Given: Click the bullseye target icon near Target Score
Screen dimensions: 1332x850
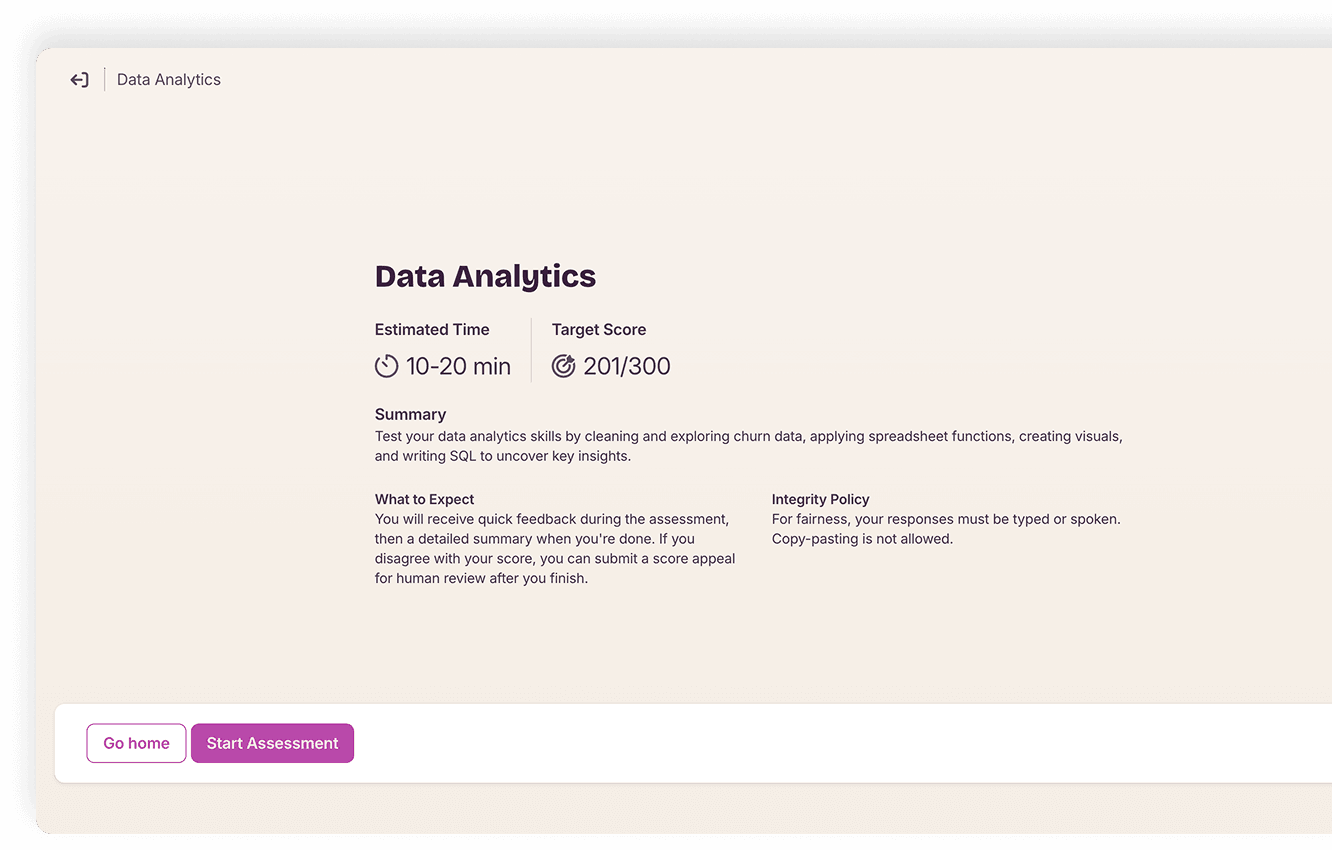Looking at the screenshot, I should [564, 366].
